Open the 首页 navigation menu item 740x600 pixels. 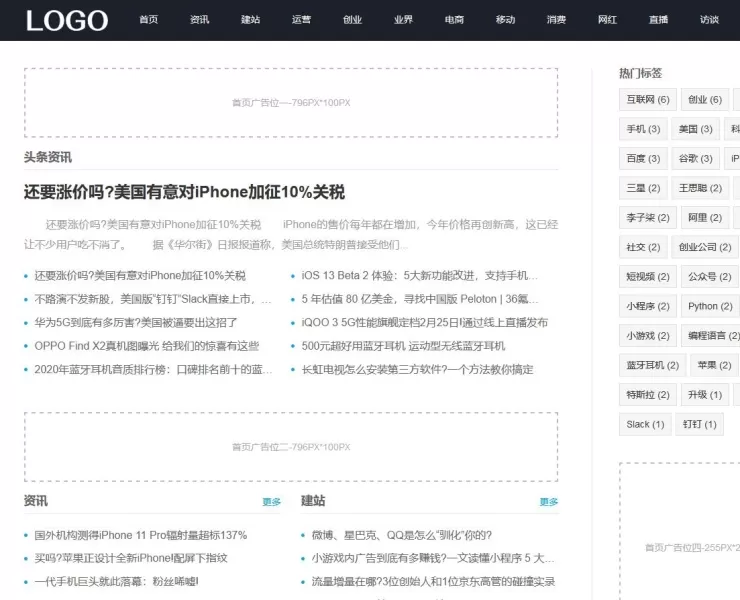pyautogui.click(x=148, y=20)
